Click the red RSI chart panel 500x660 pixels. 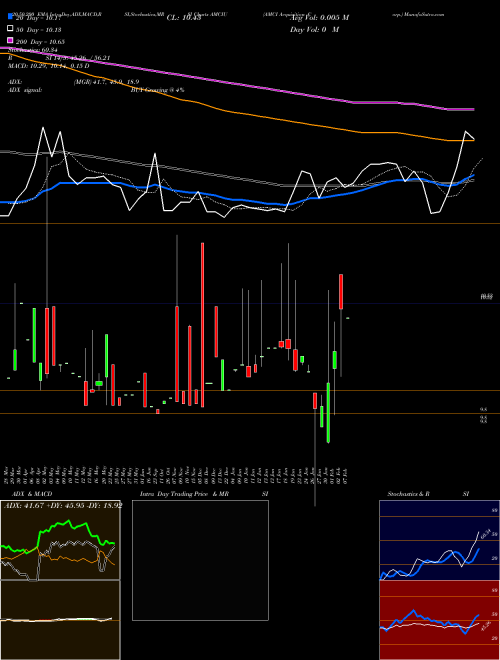pyautogui.click(x=439, y=620)
